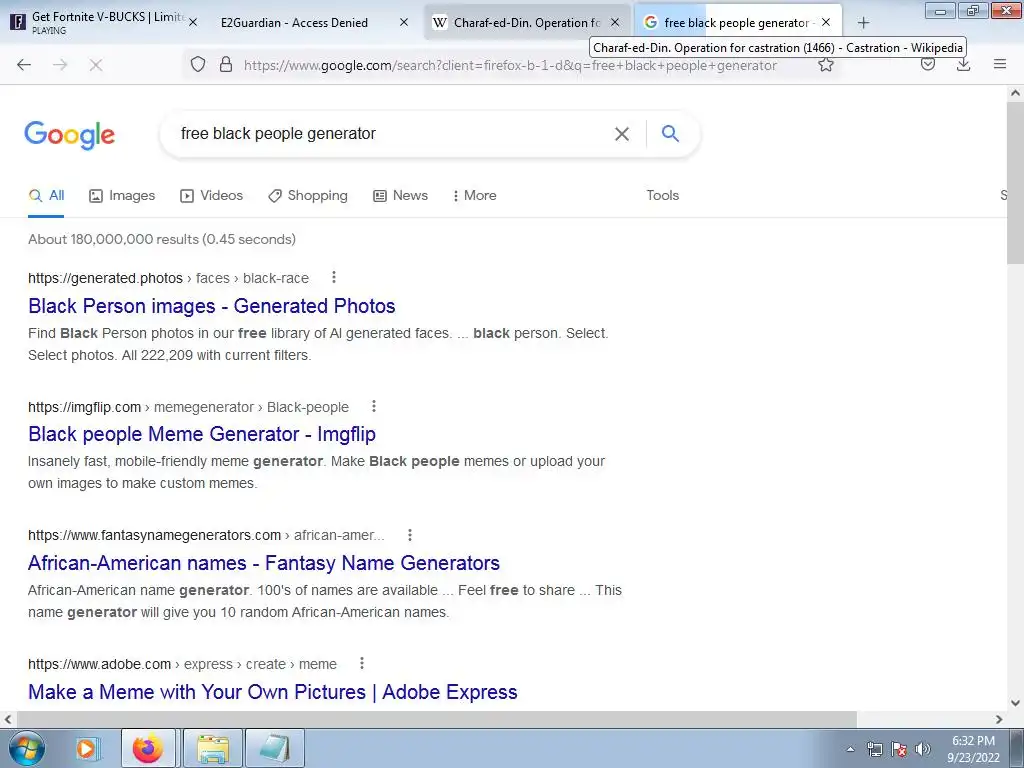Screen dimensions: 1024x768
Task: Open a new browser tab
Action: point(863,23)
